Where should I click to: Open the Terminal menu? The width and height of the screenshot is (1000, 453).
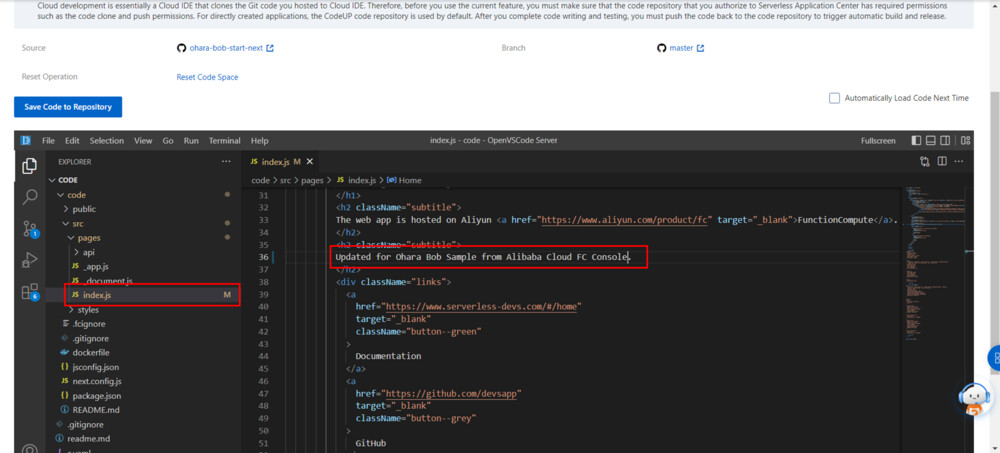coord(224,141)
